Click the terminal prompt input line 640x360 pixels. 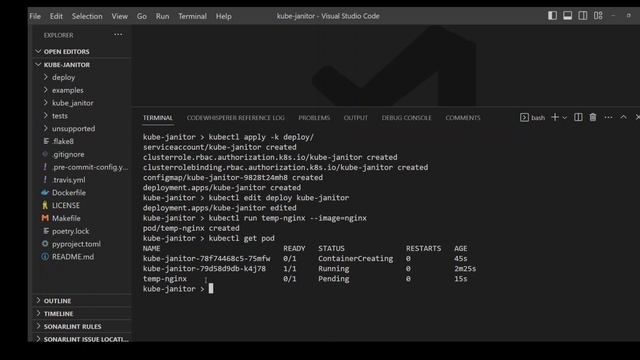pos(178,289)
